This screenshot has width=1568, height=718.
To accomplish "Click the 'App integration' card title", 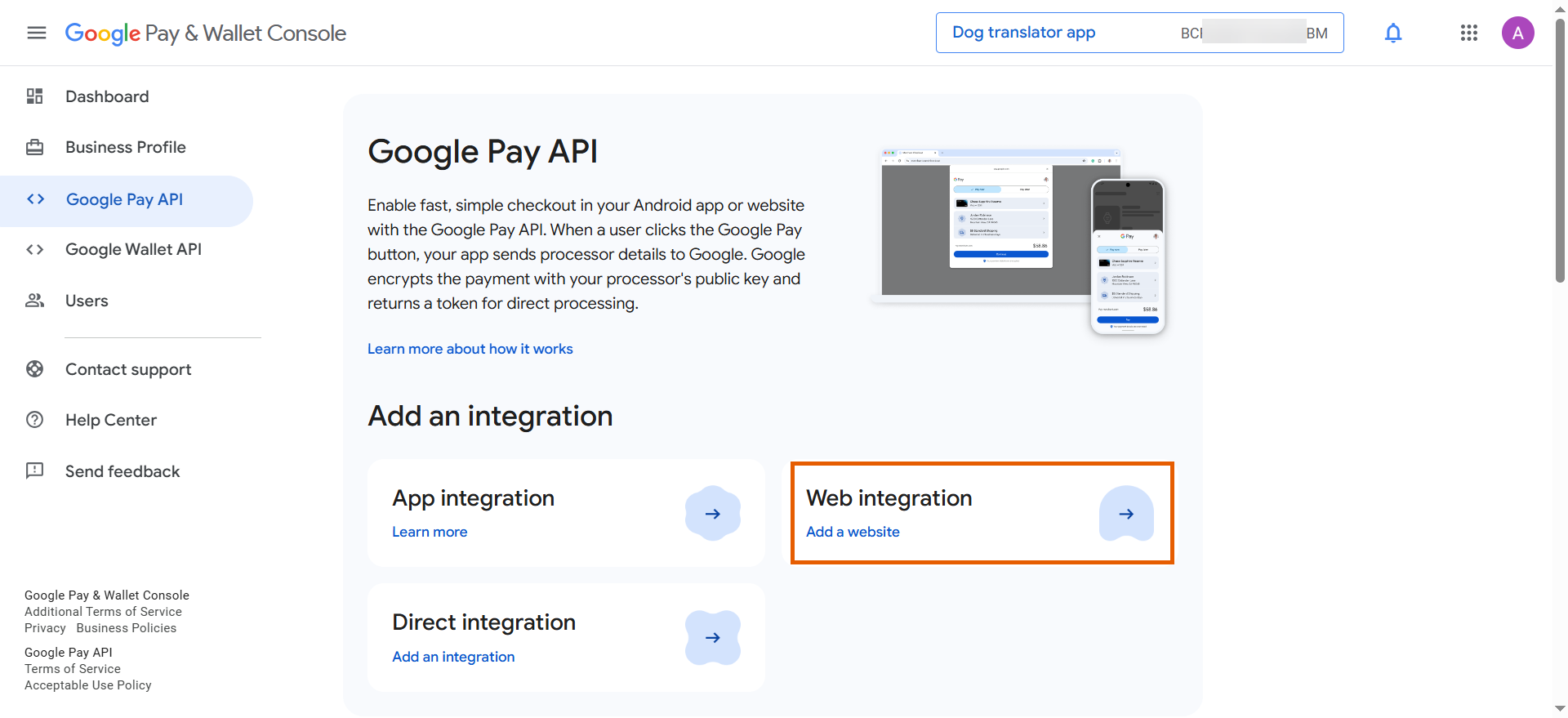I will (474, 498).
